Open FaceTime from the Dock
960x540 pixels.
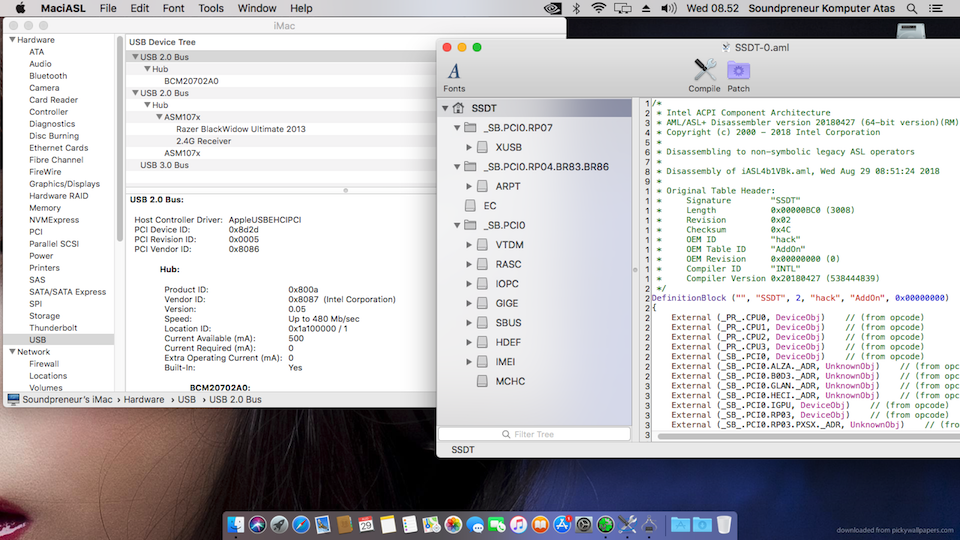click(x=497, y=525)
